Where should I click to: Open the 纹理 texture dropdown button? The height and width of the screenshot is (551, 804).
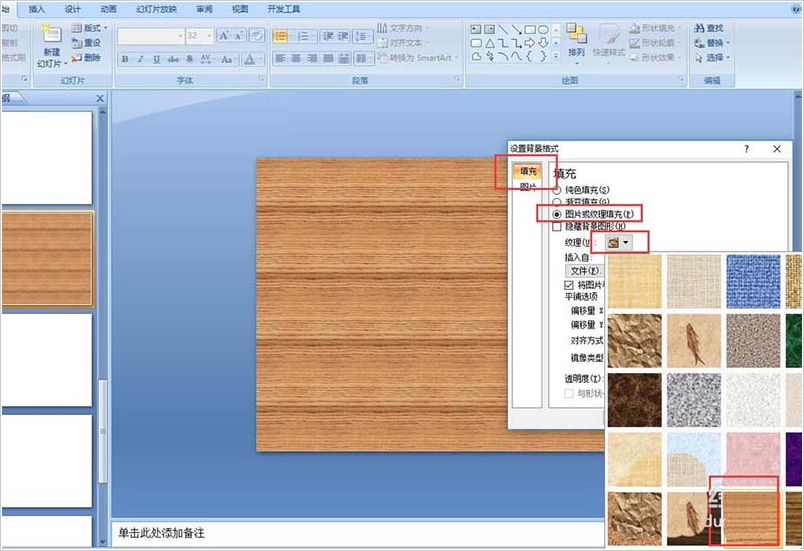[x=619, y=242]
